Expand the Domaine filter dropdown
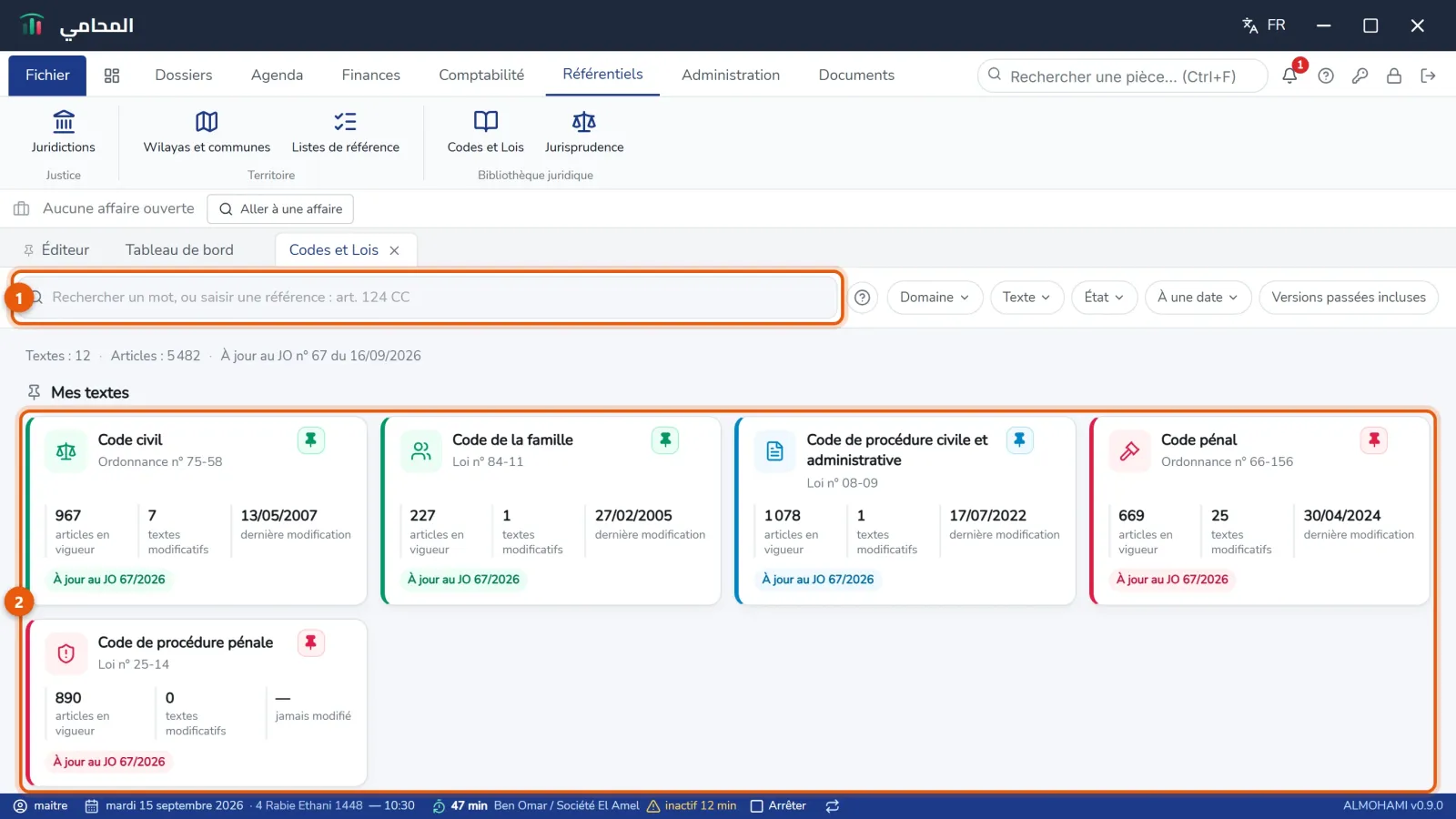This screenshot has width=1456, height=819. 935,298
